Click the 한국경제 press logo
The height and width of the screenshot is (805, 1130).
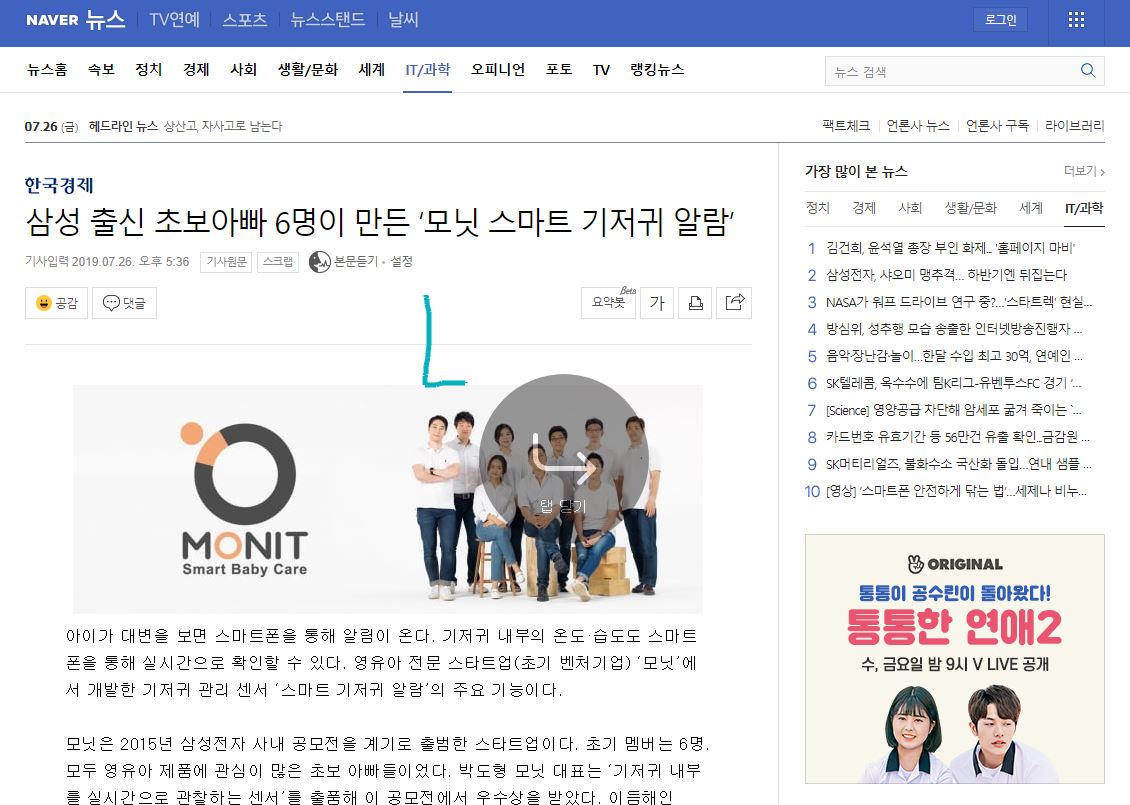(59, 185)
